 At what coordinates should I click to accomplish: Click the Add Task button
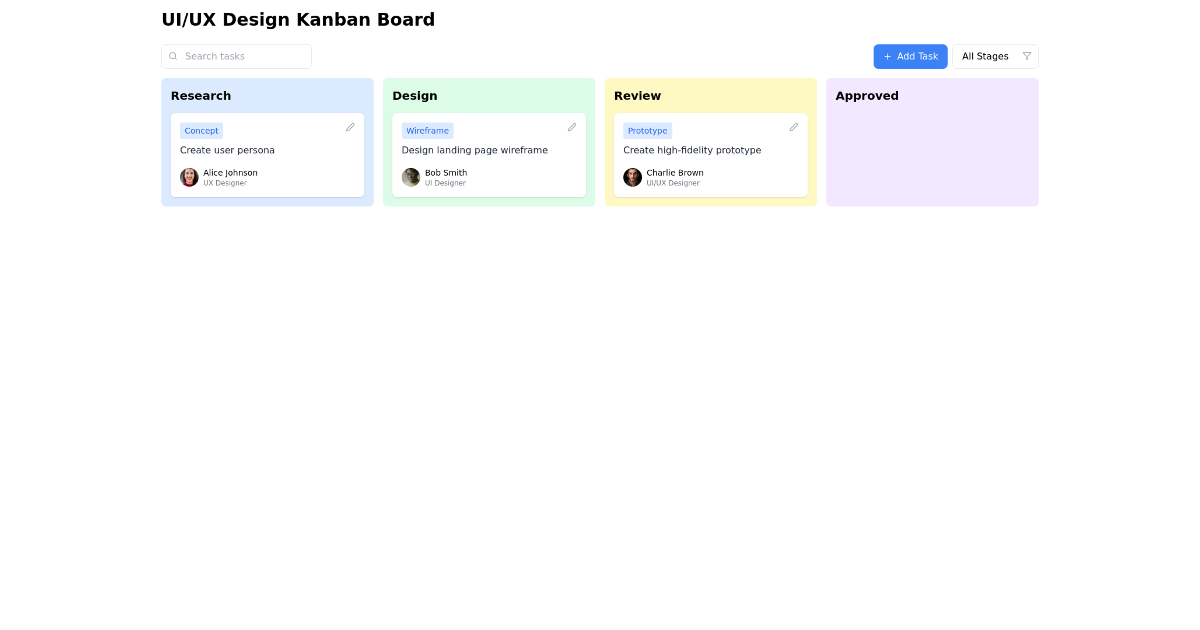click(x=910, y=56)
